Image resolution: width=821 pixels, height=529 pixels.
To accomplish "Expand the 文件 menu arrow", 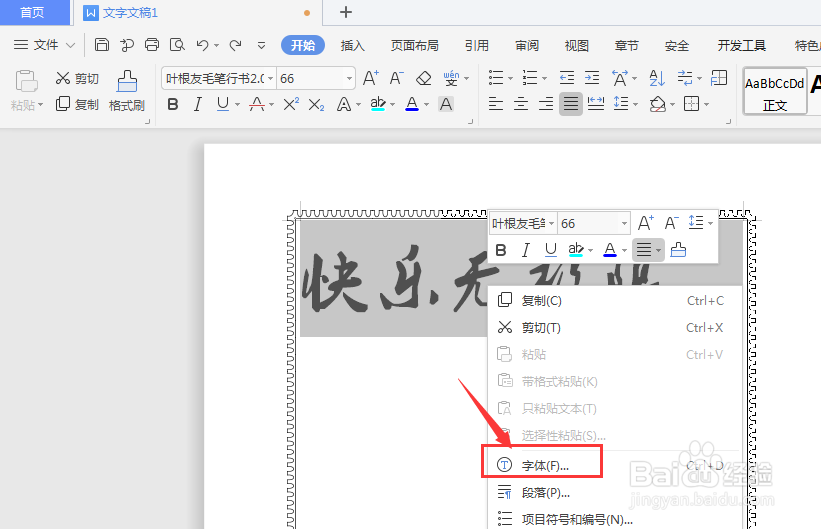I will 70,45.
